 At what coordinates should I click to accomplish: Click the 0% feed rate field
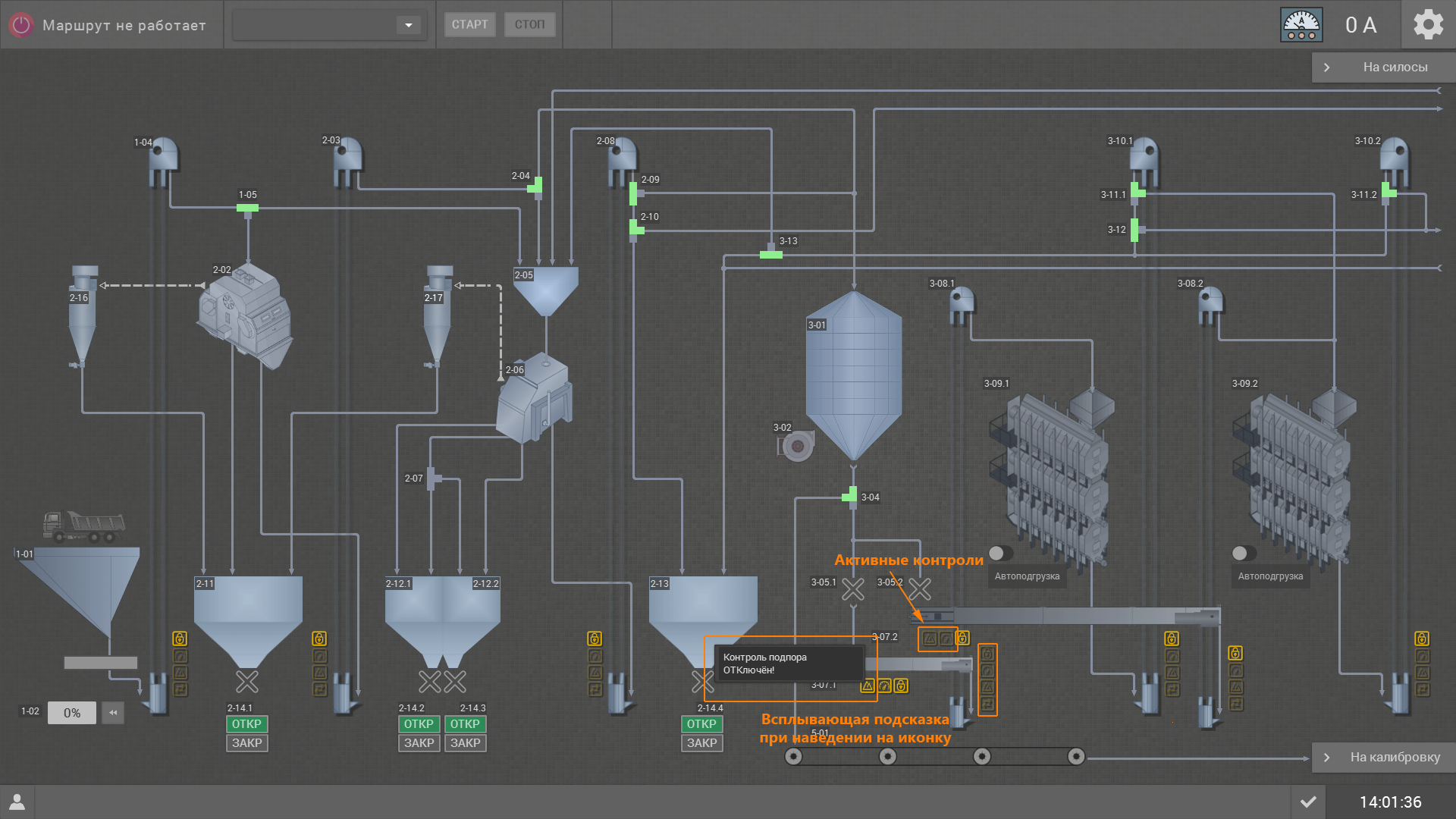coord(72,713)
